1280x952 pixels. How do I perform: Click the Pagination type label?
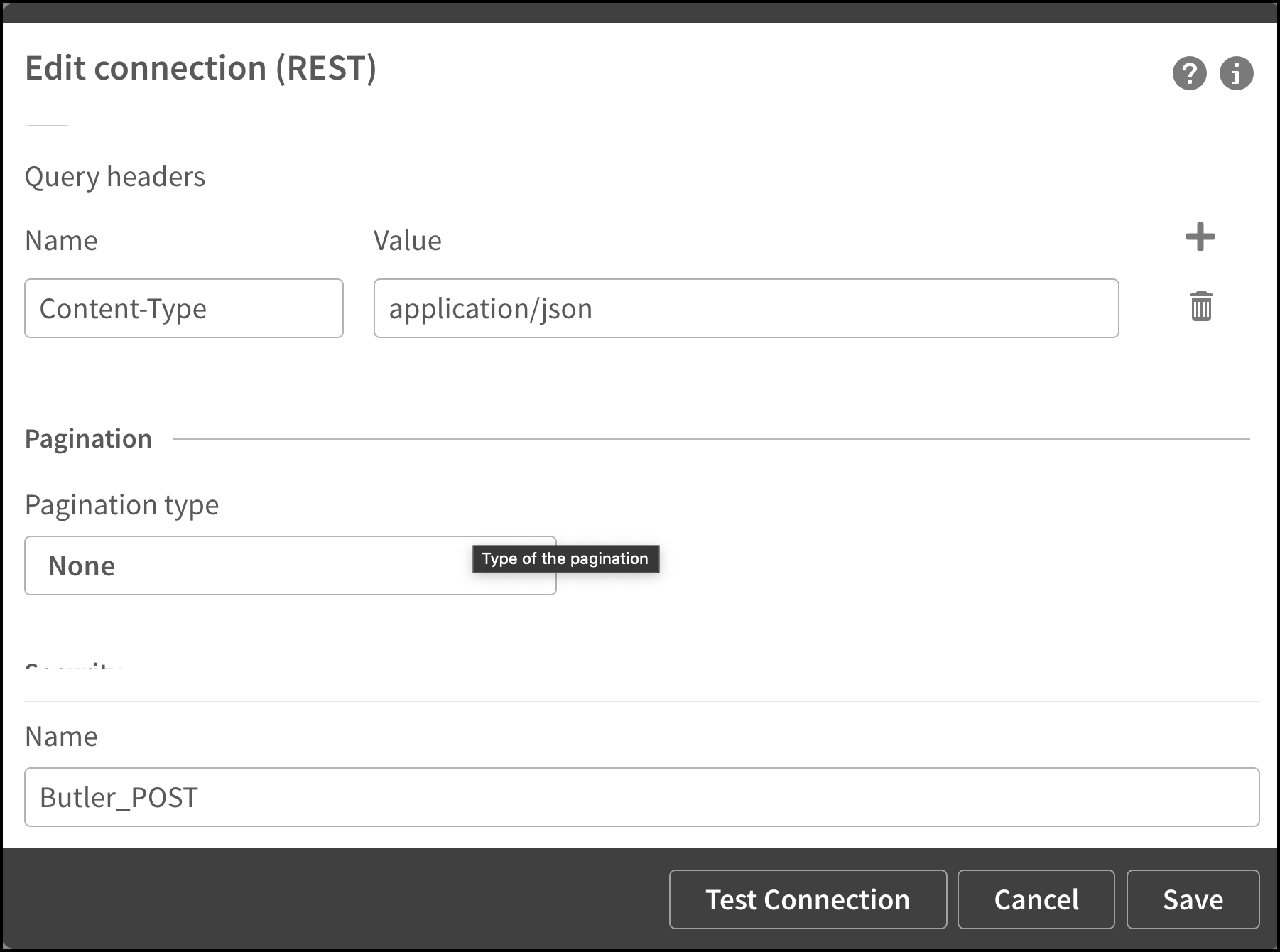[x=121, y=504]
